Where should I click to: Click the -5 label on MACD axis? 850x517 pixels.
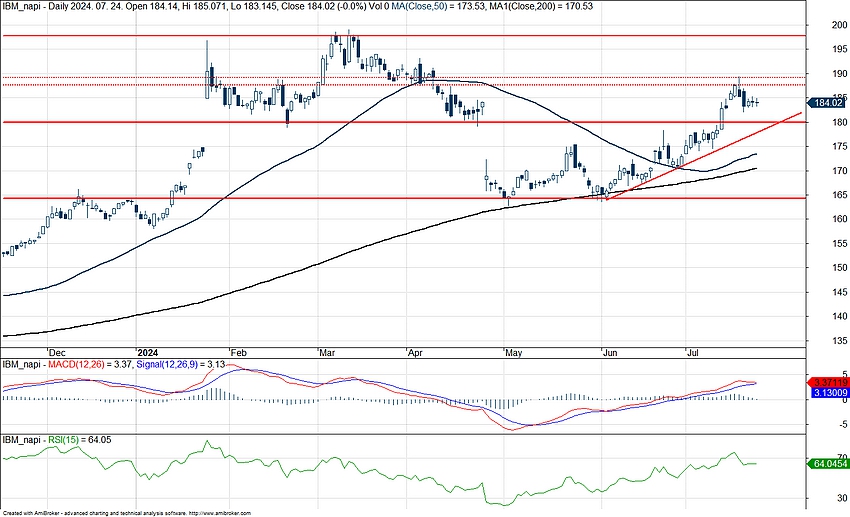tap(843, 425)
